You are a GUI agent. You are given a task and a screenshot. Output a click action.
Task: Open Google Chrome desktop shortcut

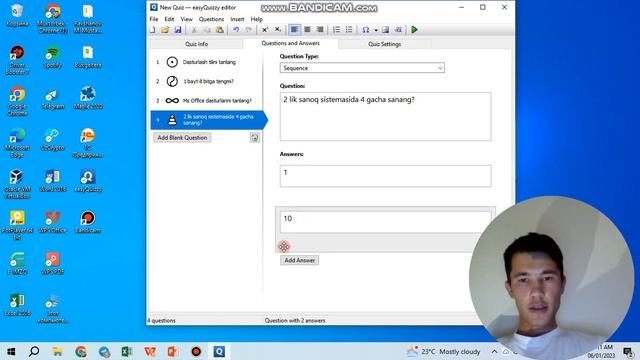pyautogui.click(x=17, y=101)
